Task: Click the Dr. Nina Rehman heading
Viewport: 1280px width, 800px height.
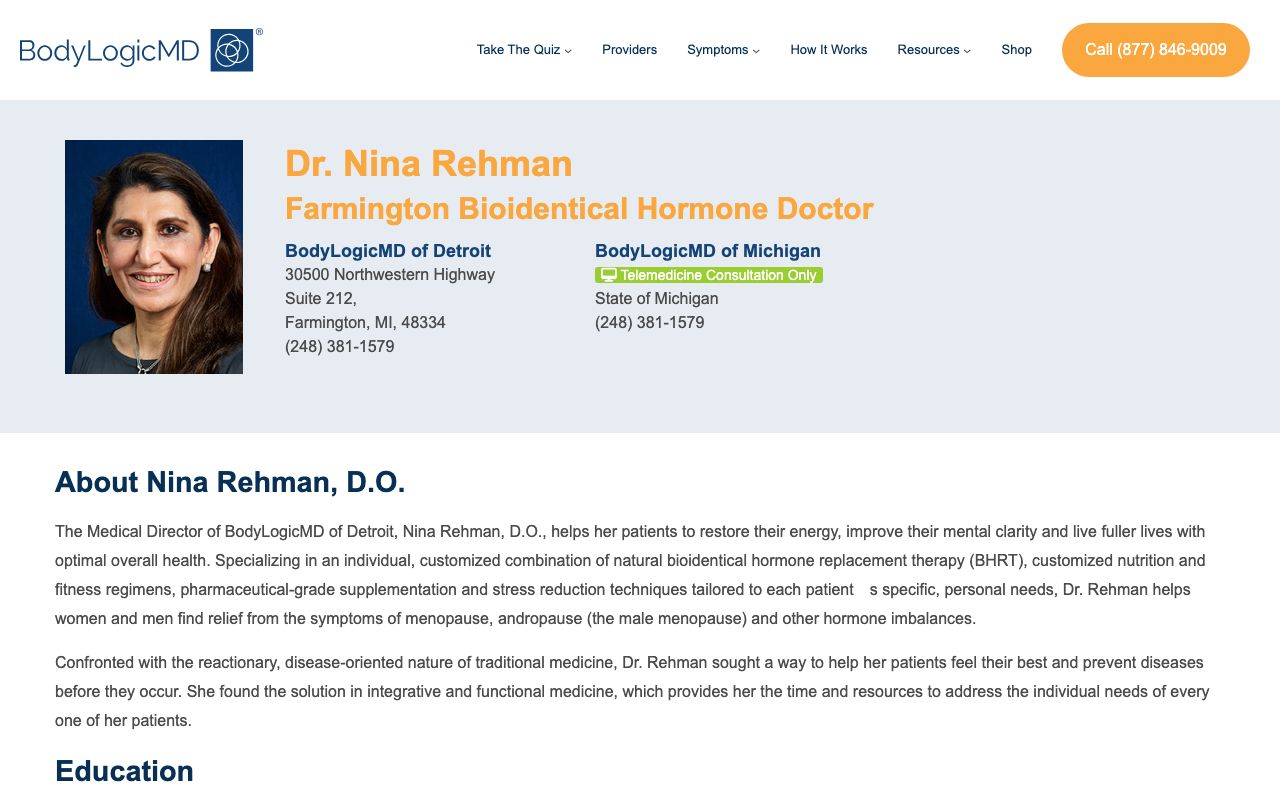Action: [428, 163]
